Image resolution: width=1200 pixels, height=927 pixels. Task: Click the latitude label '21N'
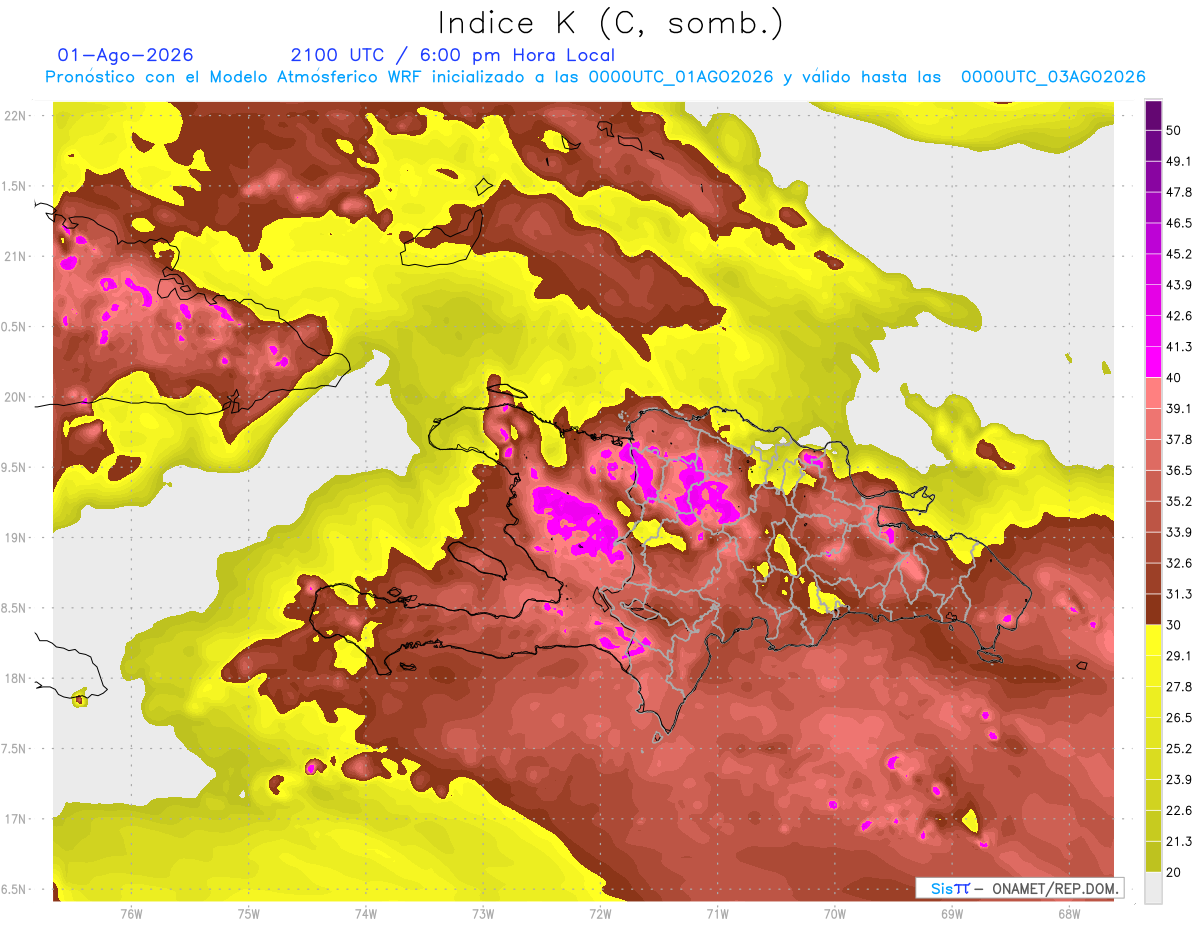(15, 257)
